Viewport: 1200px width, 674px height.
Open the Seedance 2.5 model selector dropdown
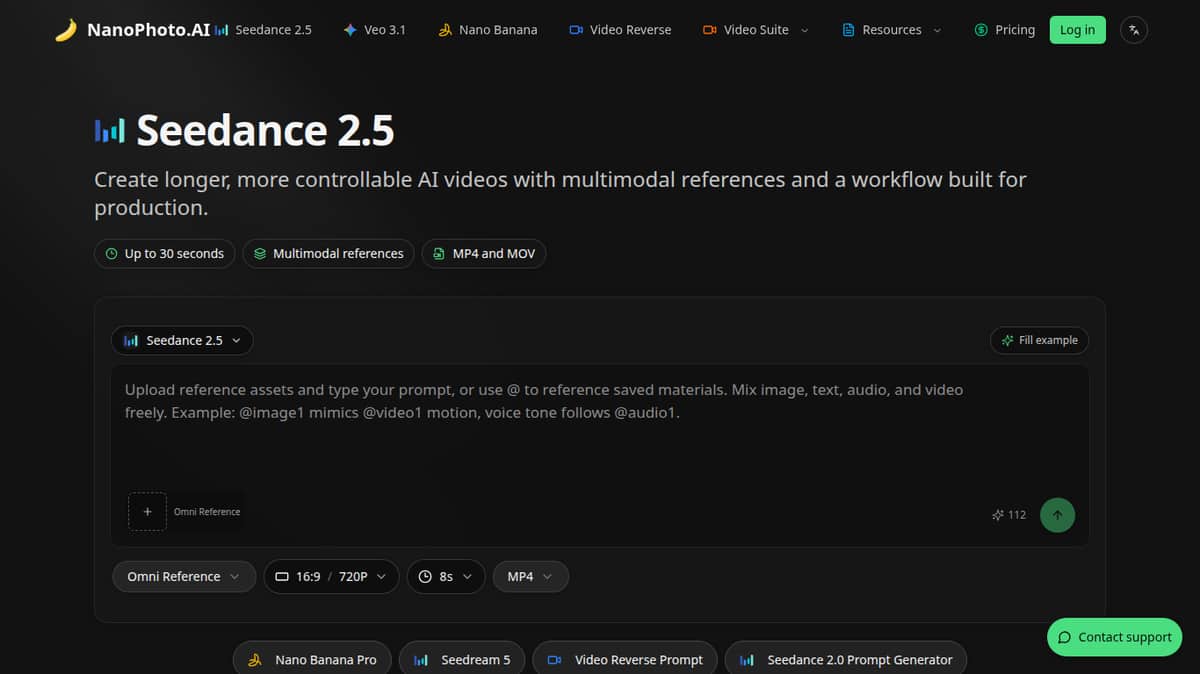point(182,340)
